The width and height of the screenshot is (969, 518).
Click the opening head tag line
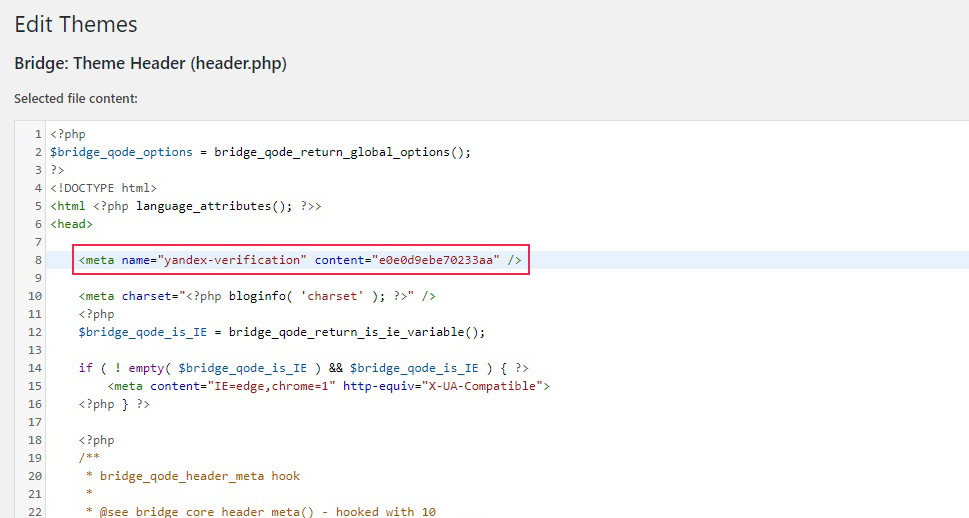point(72,224)
